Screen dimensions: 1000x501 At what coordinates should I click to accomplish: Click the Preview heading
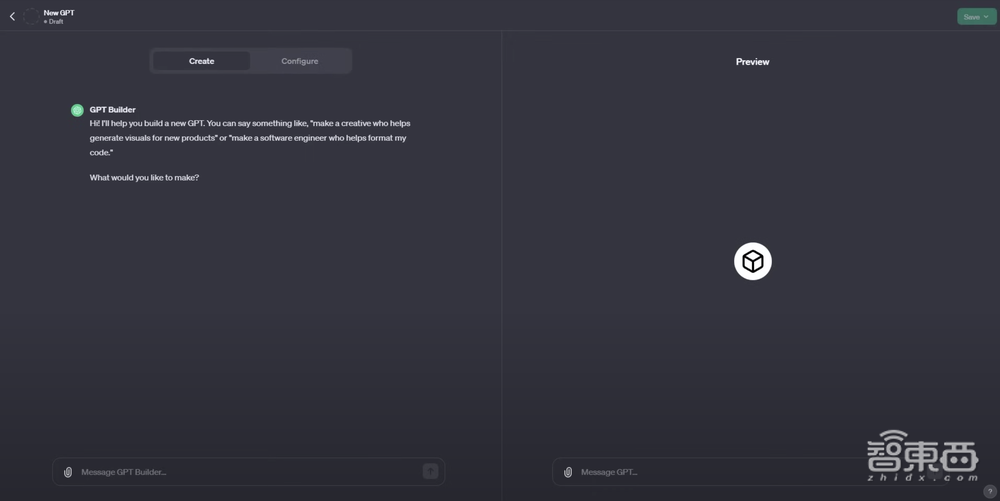click(x=752, y=62)
